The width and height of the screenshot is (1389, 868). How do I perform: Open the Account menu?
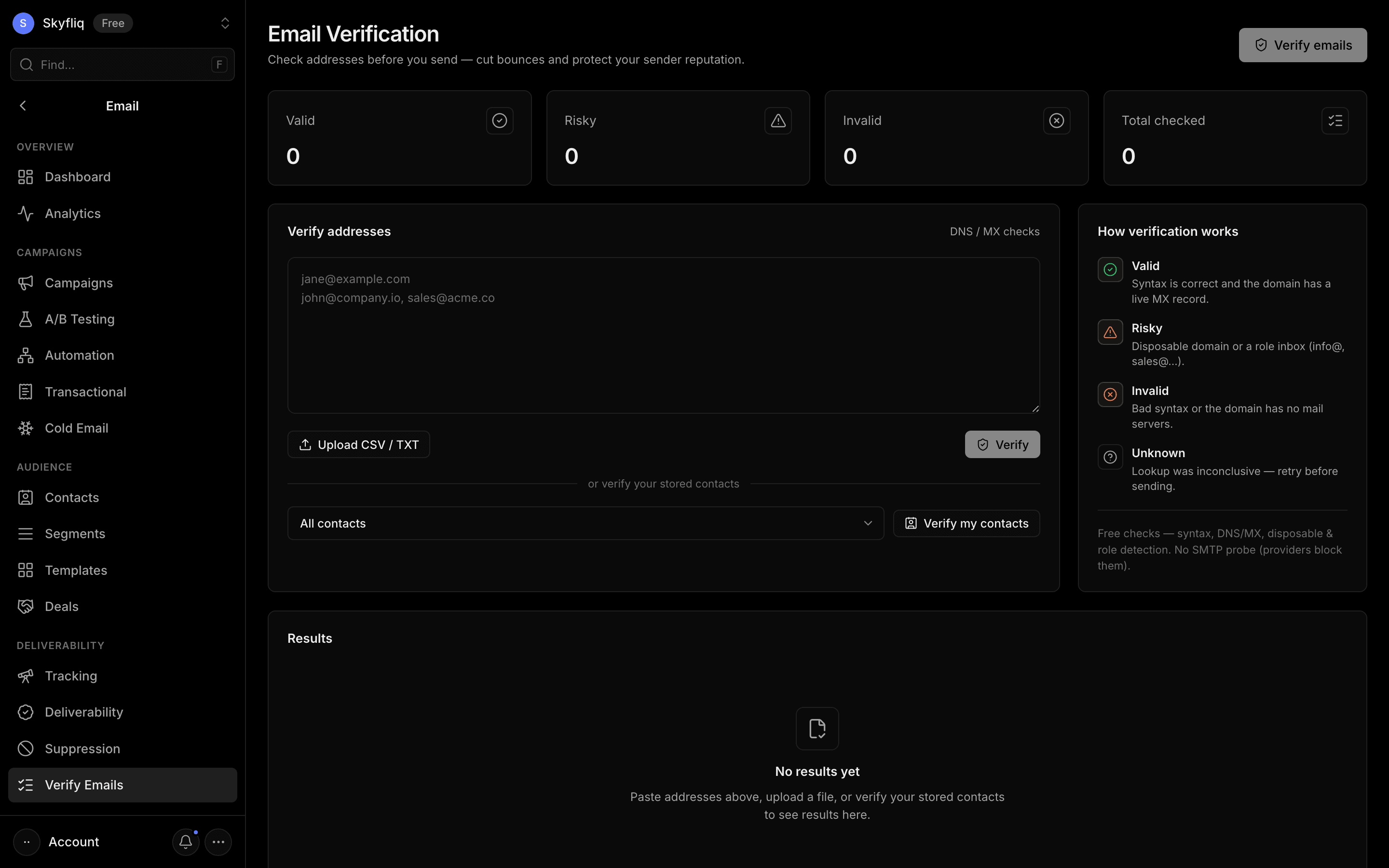[x=73, y=841]
